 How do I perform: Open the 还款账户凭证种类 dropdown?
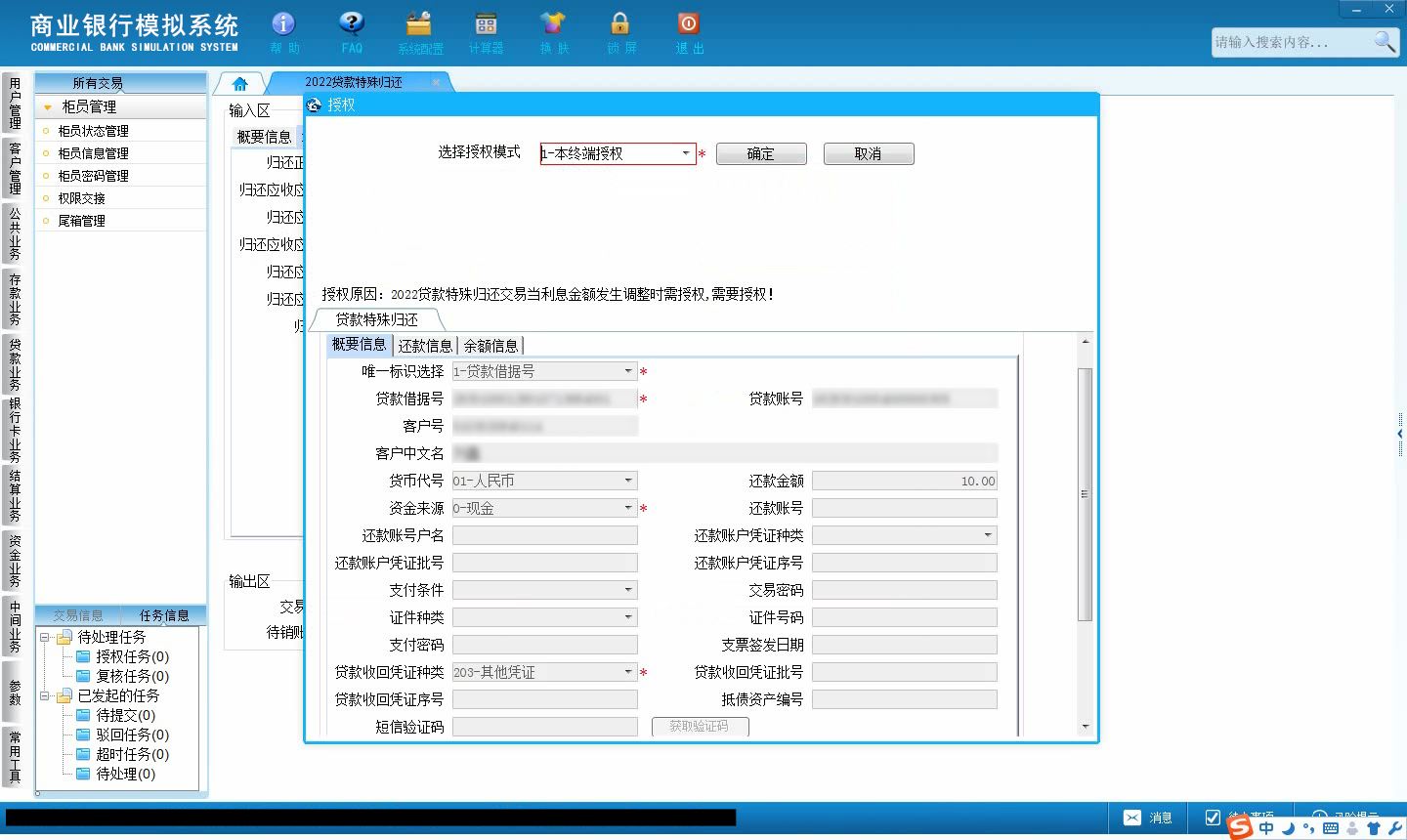[989, 535]
